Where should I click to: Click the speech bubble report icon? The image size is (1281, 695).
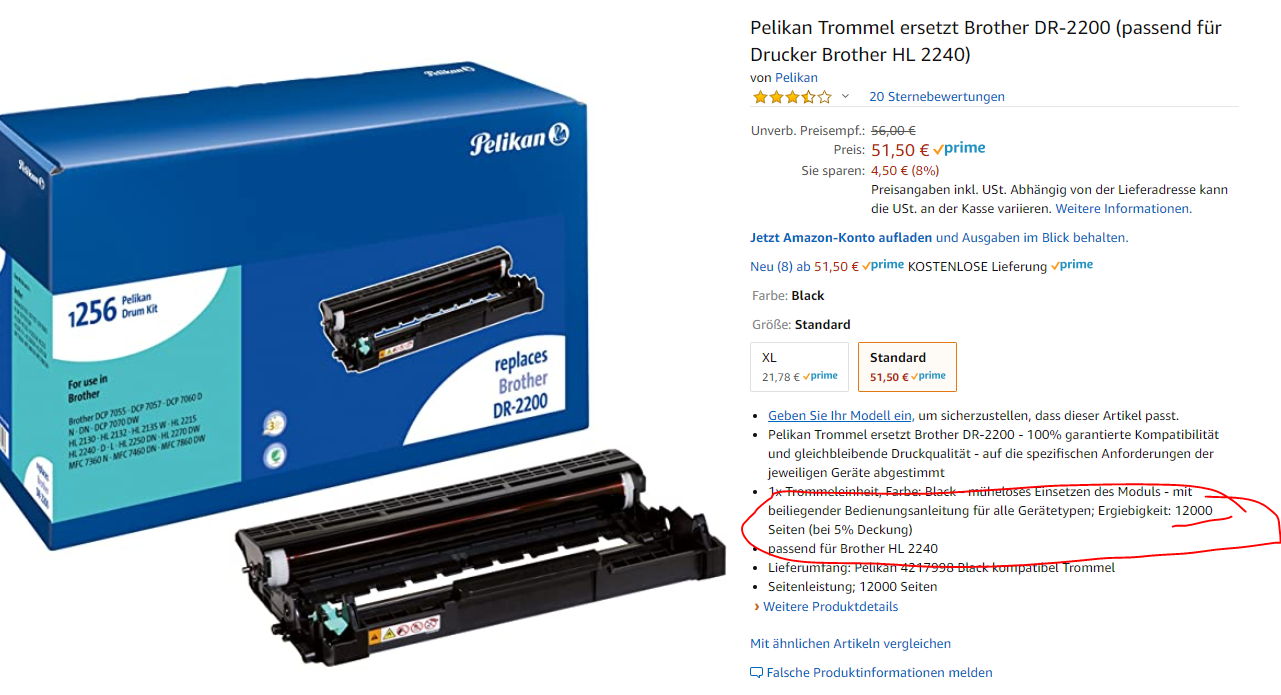coord(756,673)
